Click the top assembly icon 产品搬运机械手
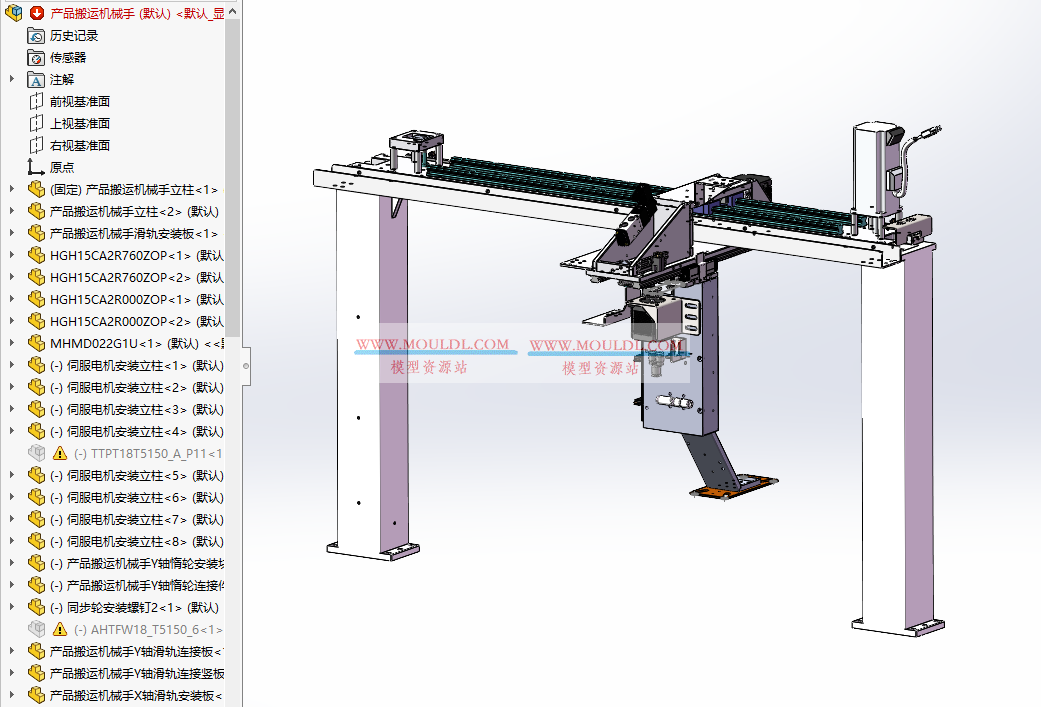The image size is (1041, 707). 14,13
